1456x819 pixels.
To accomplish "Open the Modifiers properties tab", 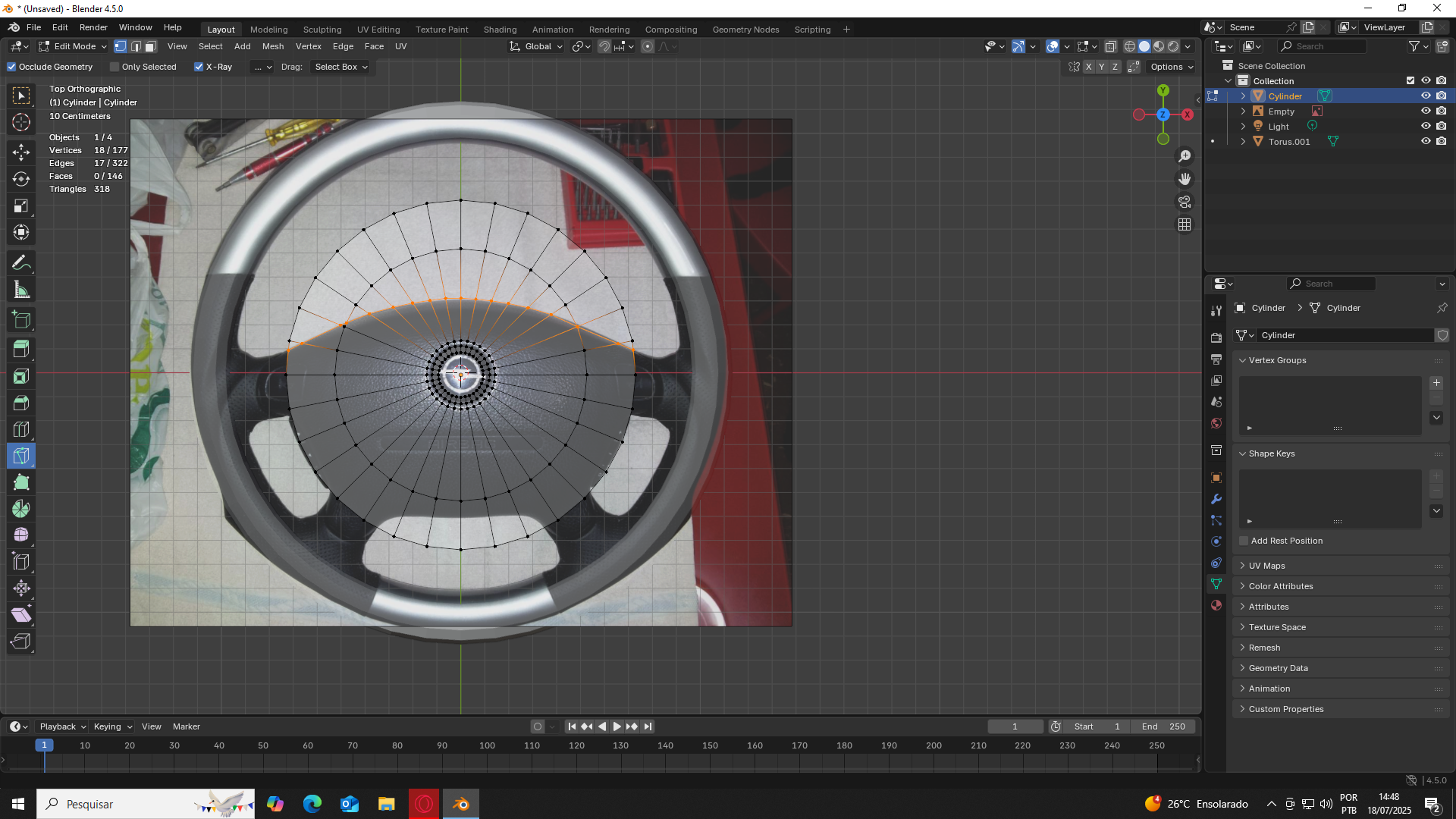I will click(1216, 499).
